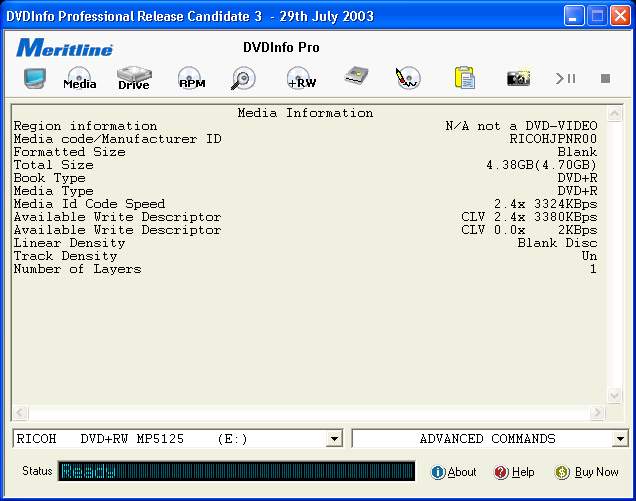636x501 pixels.
Task: Click the Linear Density row label
Action: point(69,243)
